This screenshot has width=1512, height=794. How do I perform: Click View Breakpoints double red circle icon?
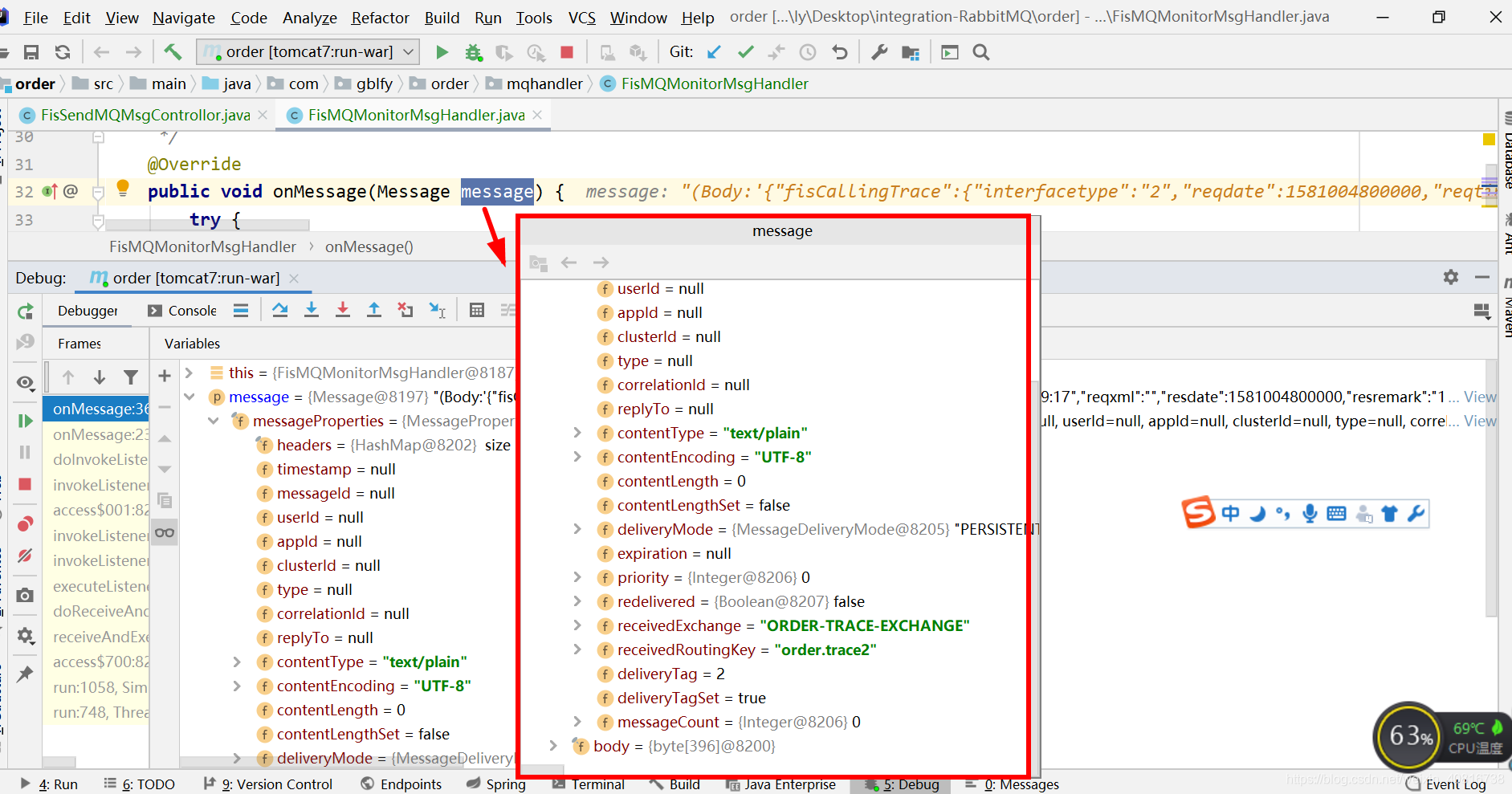[26, 524]
